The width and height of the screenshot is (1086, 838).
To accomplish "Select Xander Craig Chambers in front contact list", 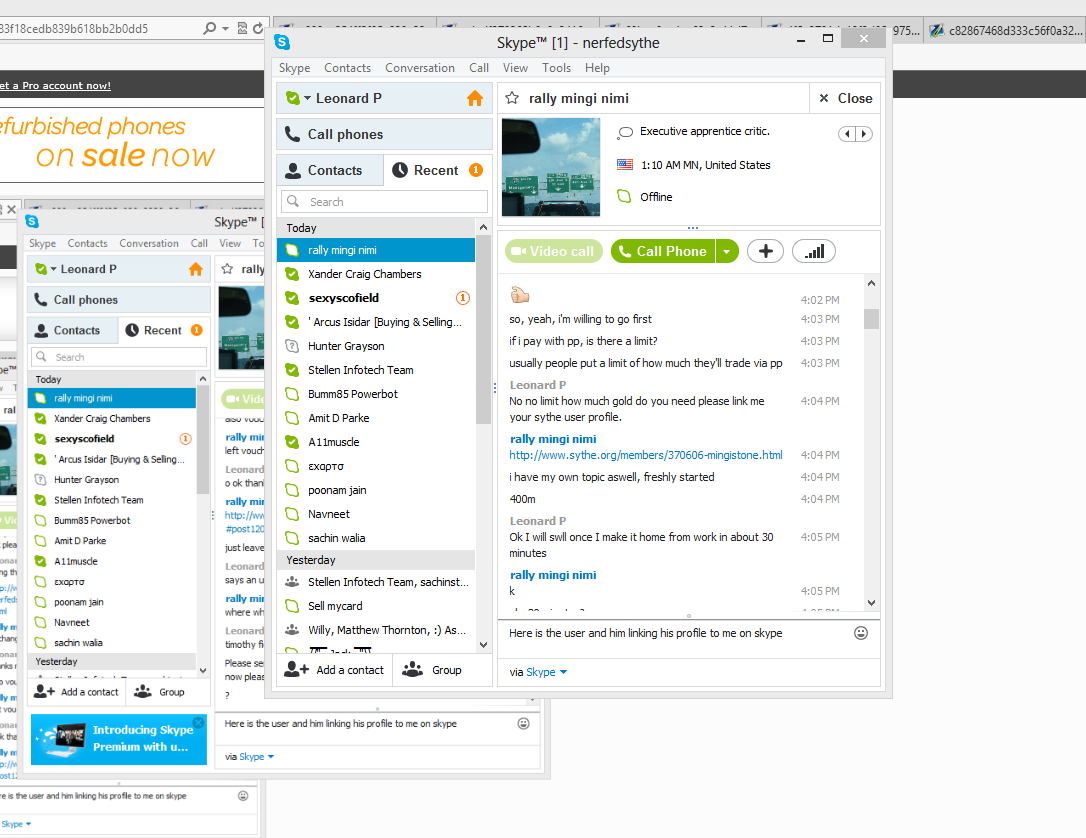I will point(376,274).
